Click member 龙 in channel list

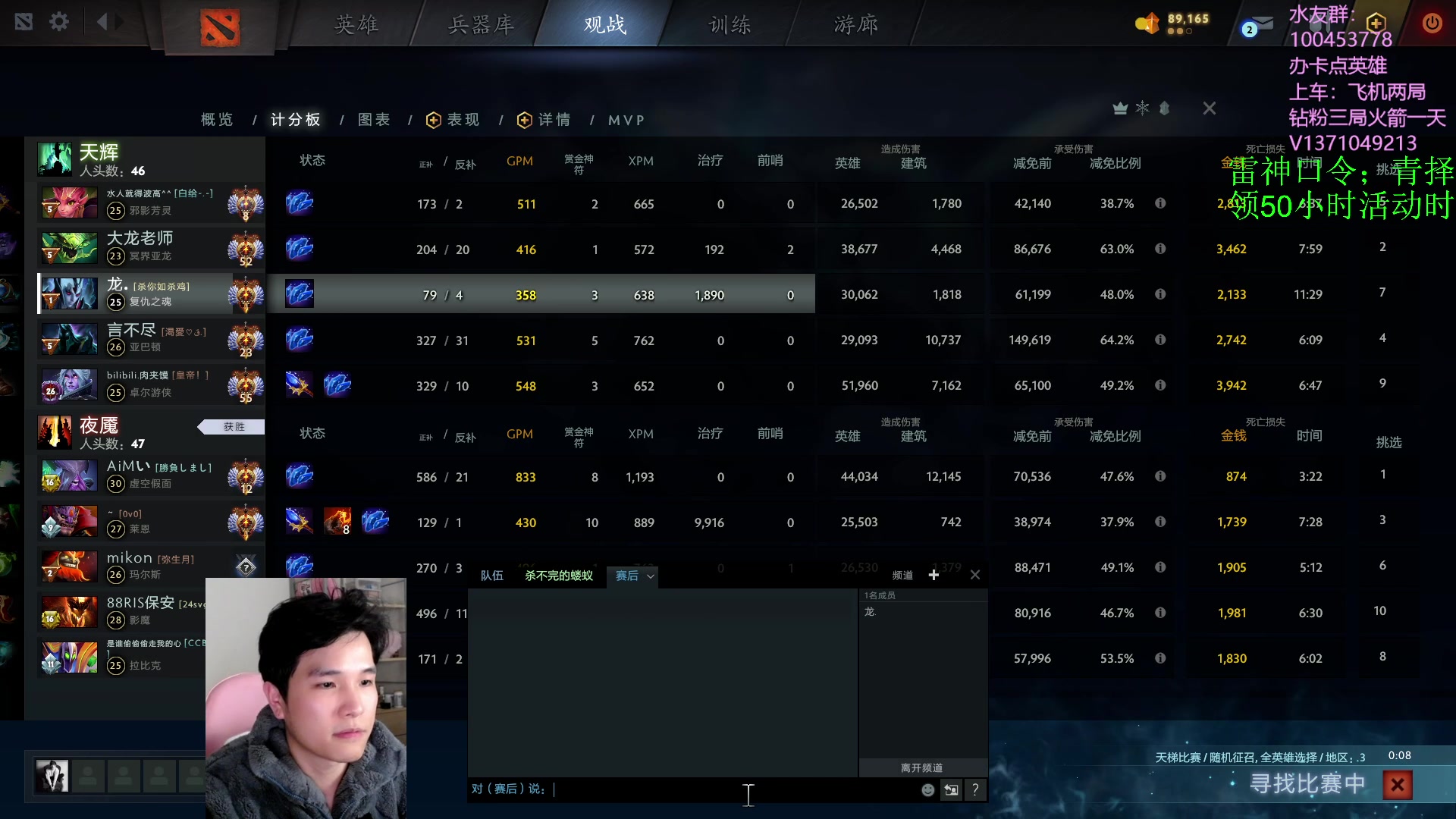(x=870, y=611)
